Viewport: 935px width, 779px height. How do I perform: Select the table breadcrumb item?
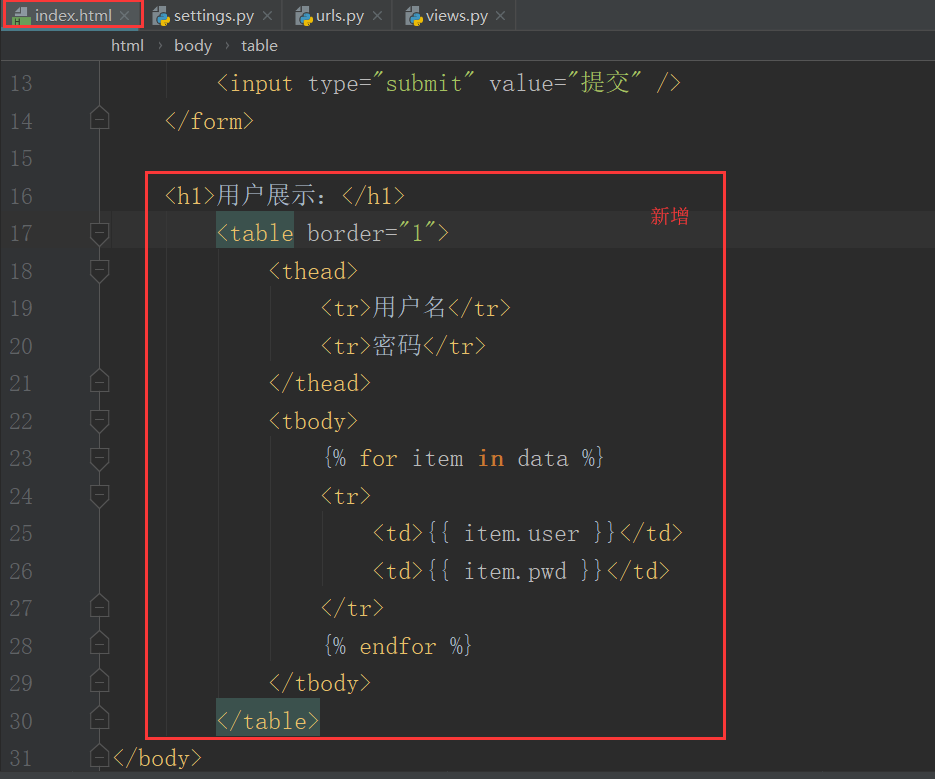259,45
